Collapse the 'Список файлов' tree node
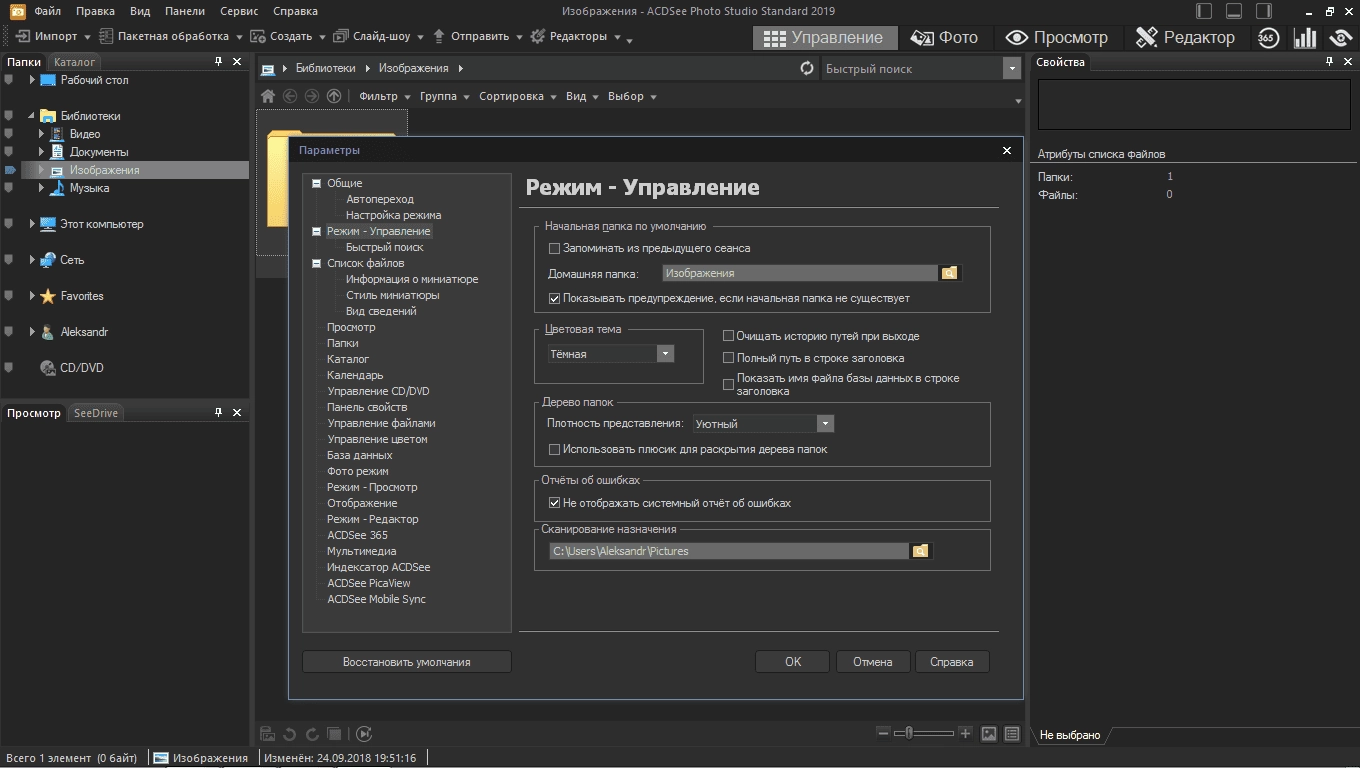The image size is (1360, 768). (x=317, y=263)
